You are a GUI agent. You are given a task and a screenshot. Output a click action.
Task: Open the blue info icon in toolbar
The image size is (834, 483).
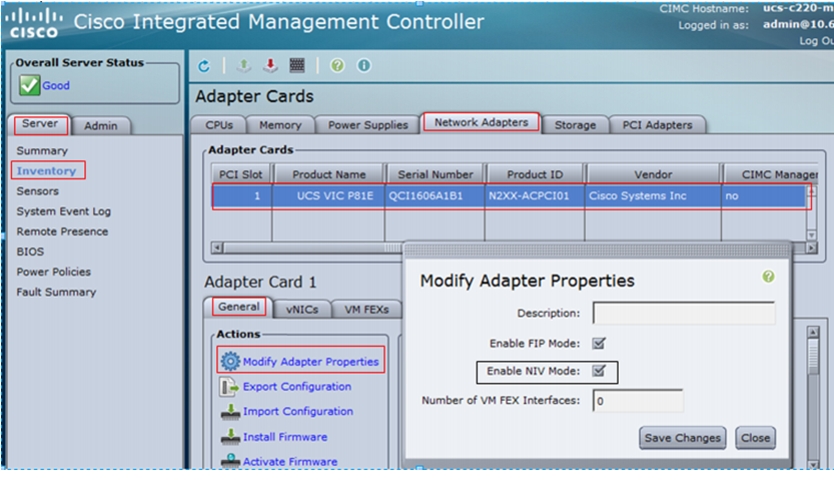point(364,65)
